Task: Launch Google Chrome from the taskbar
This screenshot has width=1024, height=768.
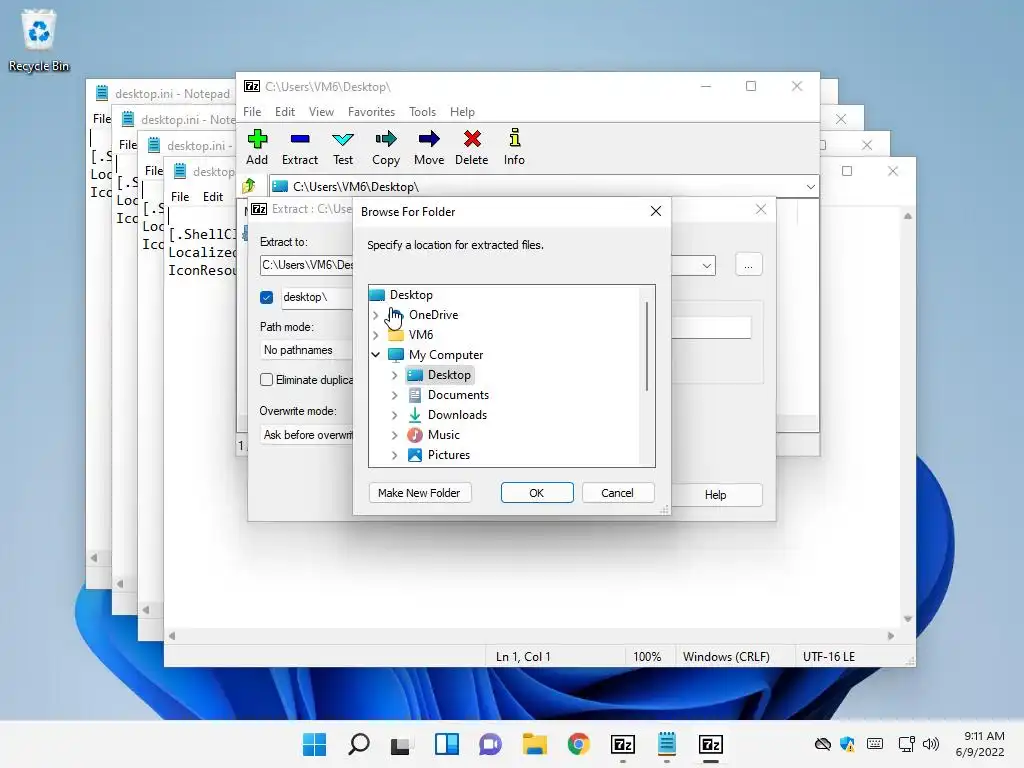Action: pos(579,744)
